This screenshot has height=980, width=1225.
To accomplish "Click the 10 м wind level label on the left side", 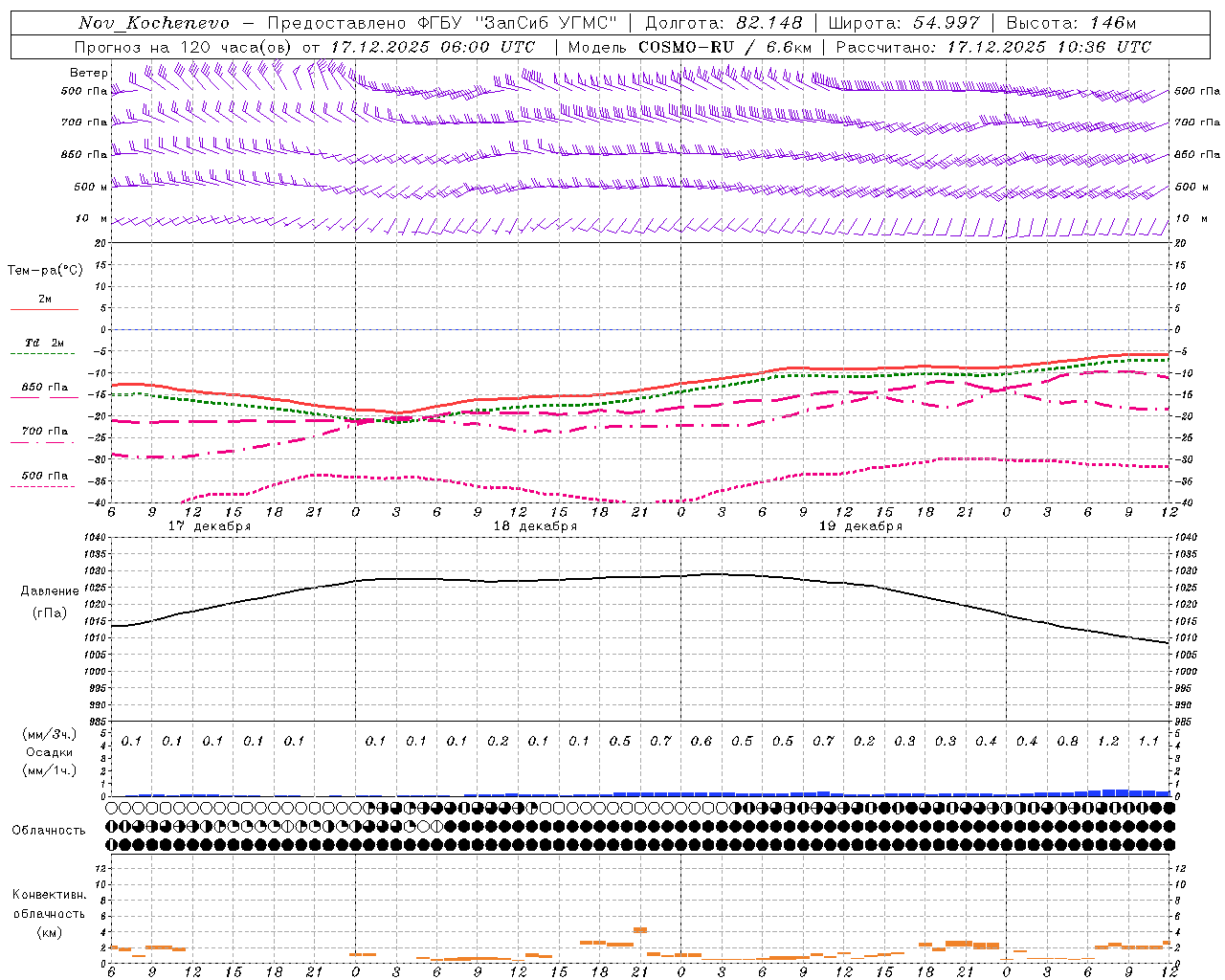I will click(x=92, y=219).
